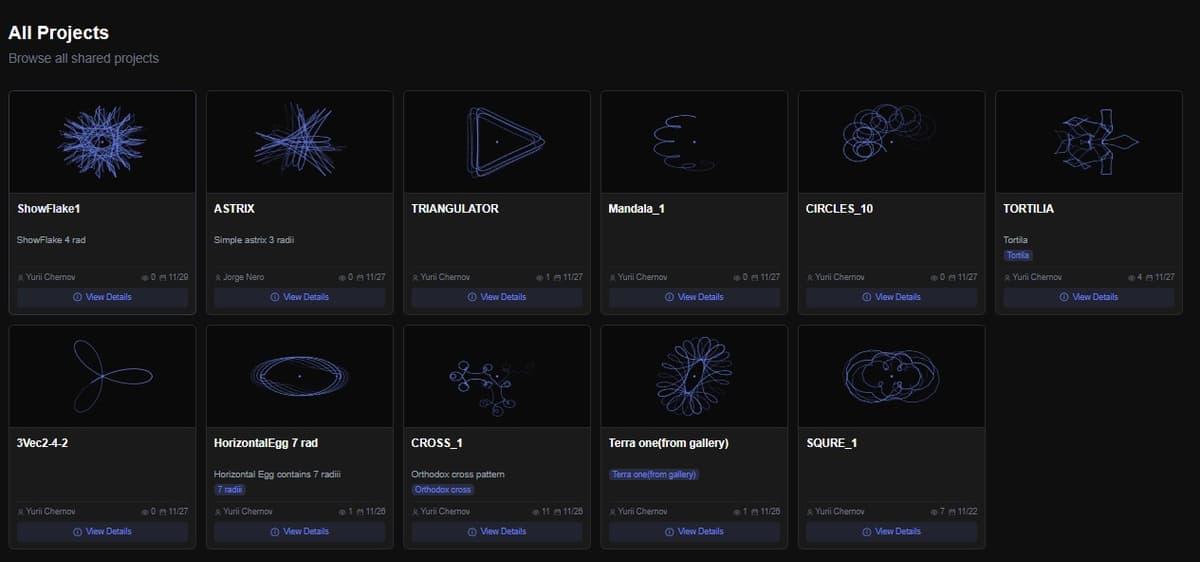
Task: Click the Terra one(from gallery) tag badge
Action: click(653, 474)
